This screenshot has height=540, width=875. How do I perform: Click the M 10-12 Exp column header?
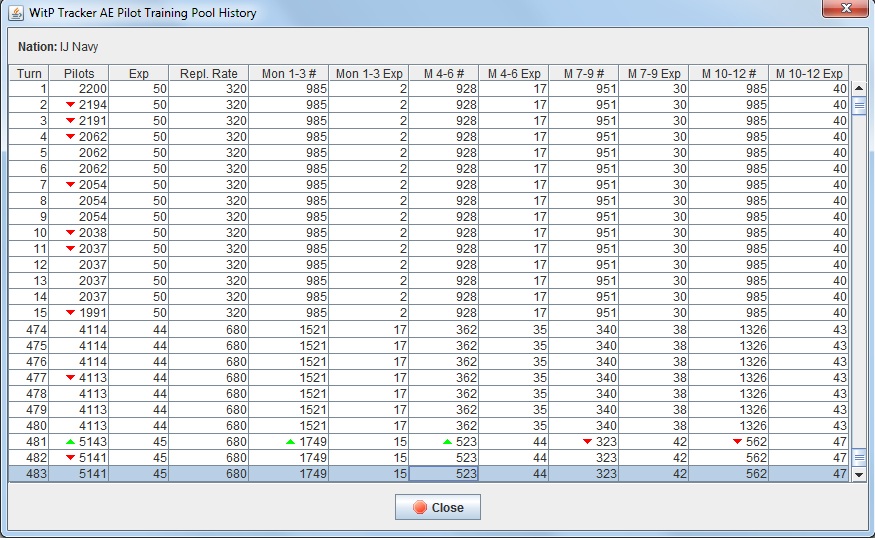coord(809,73)
